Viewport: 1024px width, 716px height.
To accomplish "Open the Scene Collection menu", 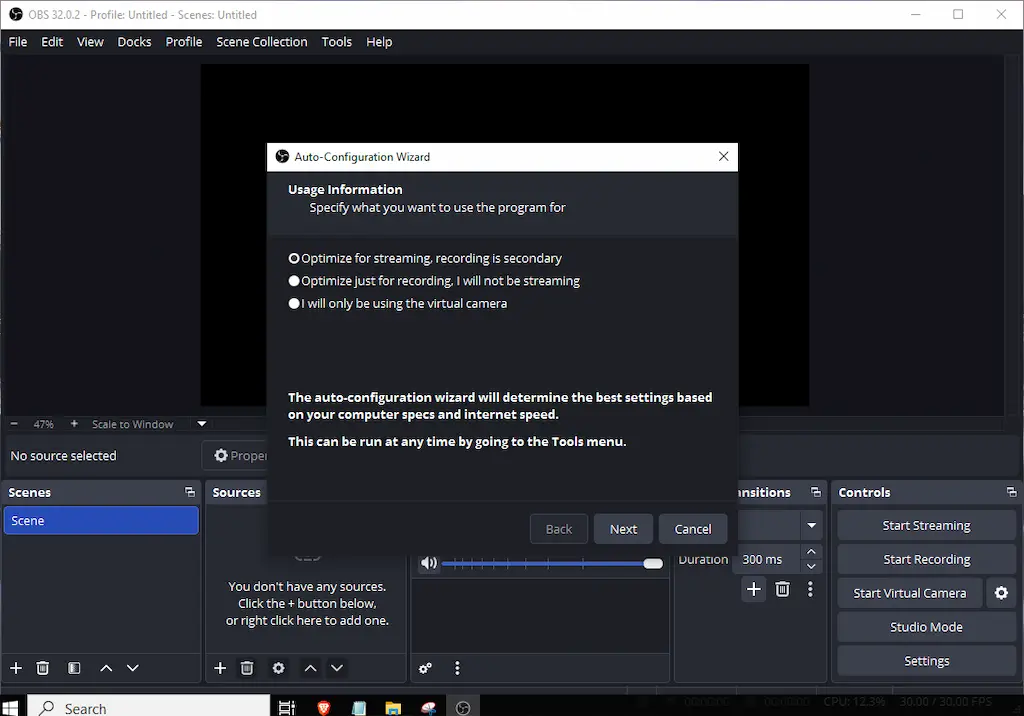I will pyautogui.click(x=261, y=42).
